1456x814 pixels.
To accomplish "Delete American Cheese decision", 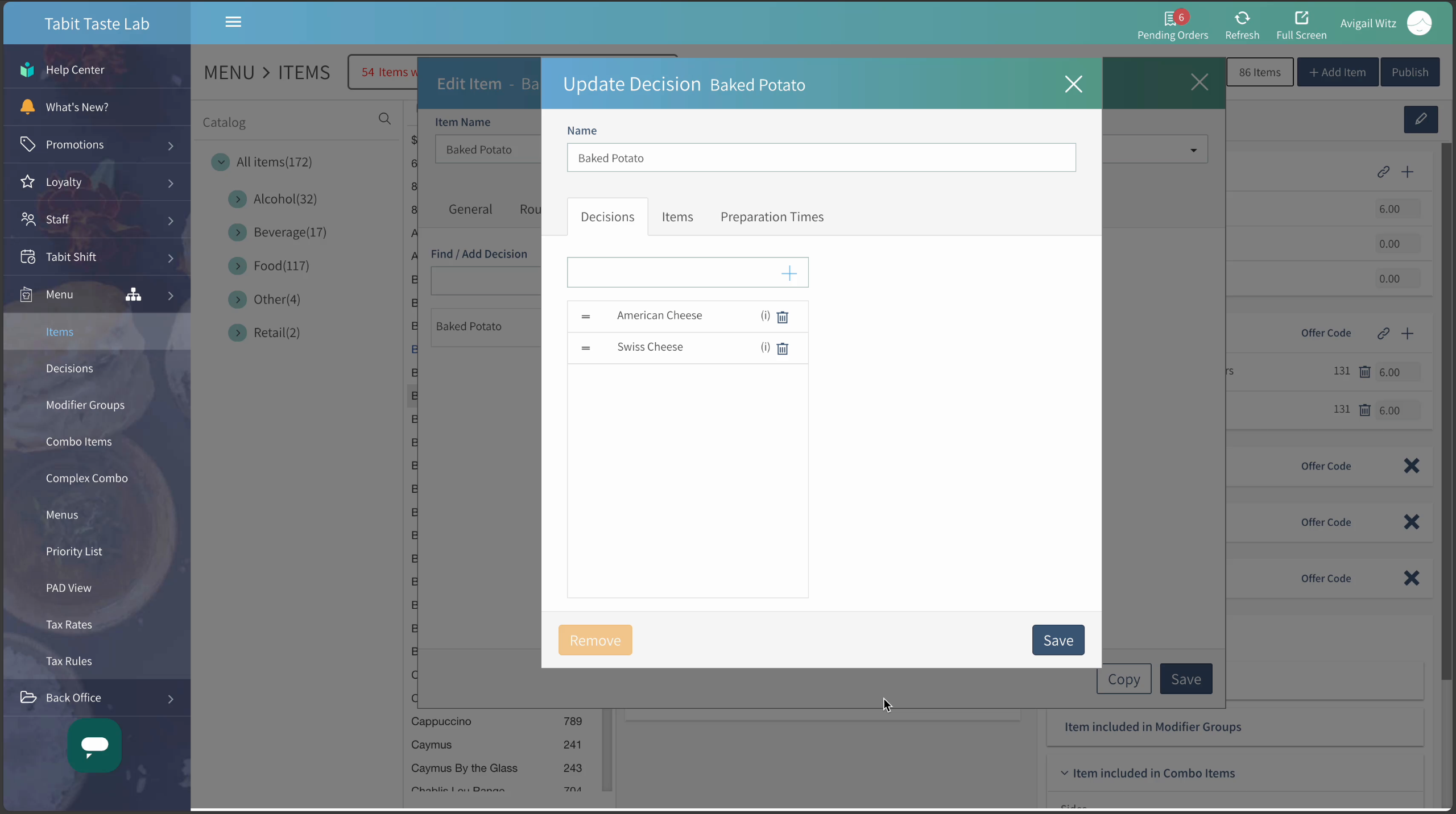I will [783, 317].
